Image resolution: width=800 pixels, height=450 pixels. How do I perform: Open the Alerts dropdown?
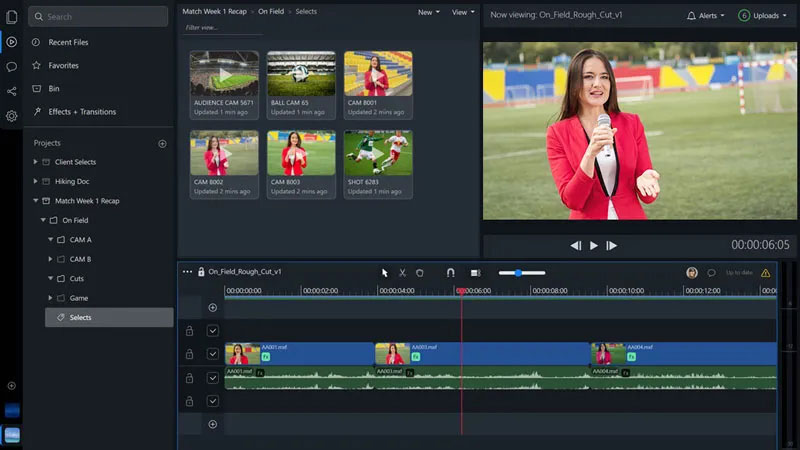706,15
